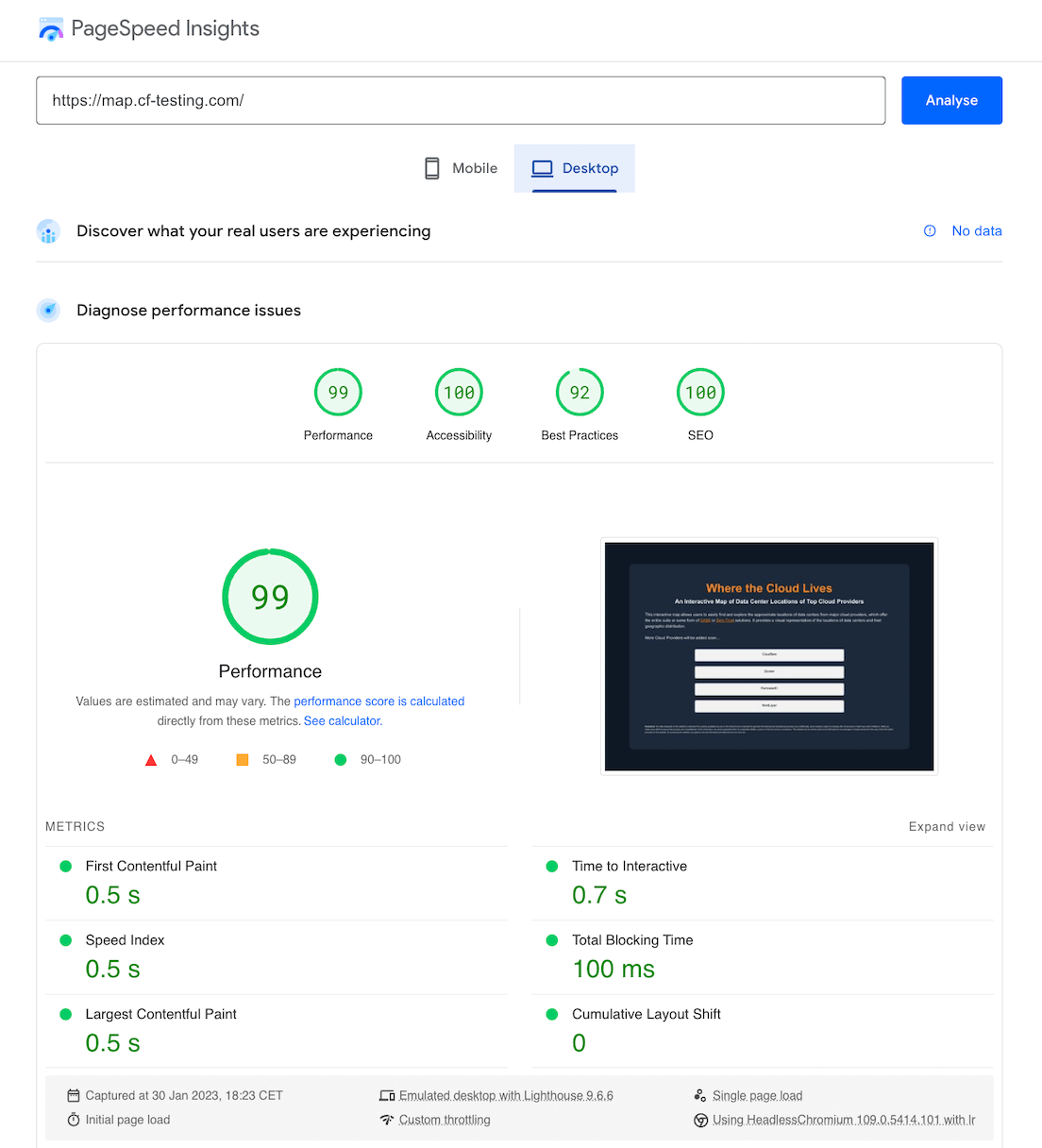The height and width of the screenshot is (1148, 1042).
Task: Click the METRICS section heading
Action: pos(76,827)
